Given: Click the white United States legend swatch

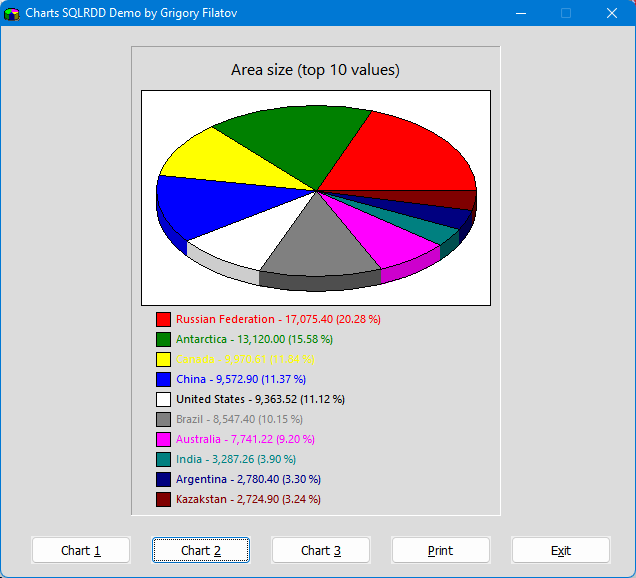Looking at the screenshot, I should point(163,399).
